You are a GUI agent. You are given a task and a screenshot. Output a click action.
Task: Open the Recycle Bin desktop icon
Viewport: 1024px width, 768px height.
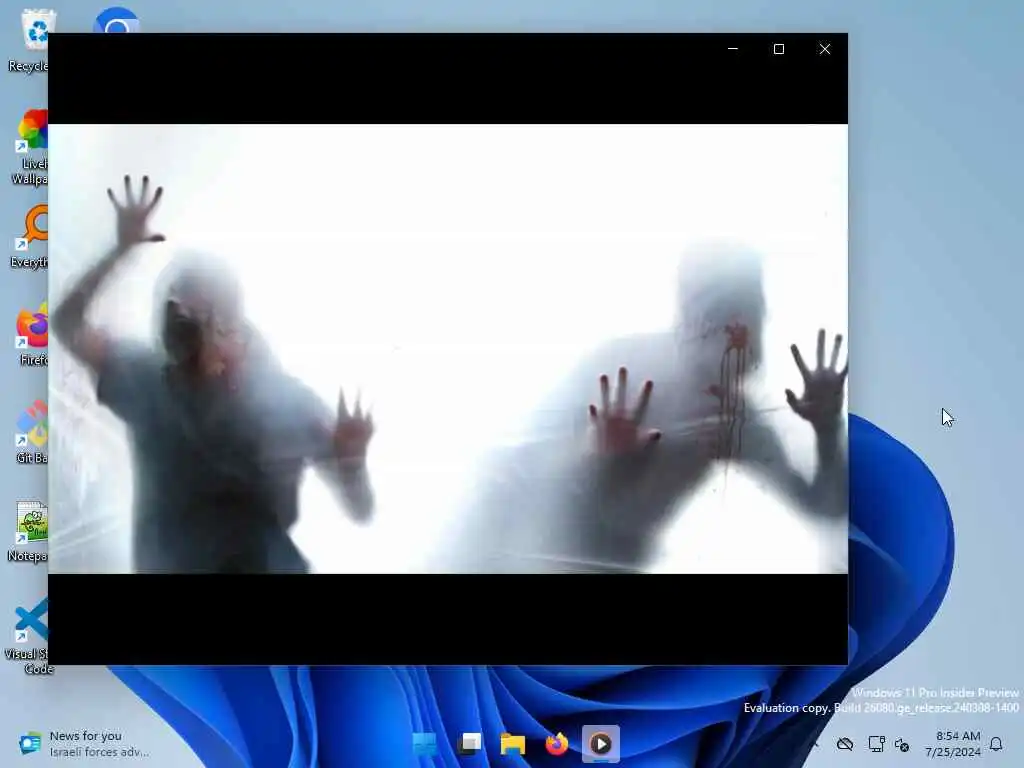[29, 39]
